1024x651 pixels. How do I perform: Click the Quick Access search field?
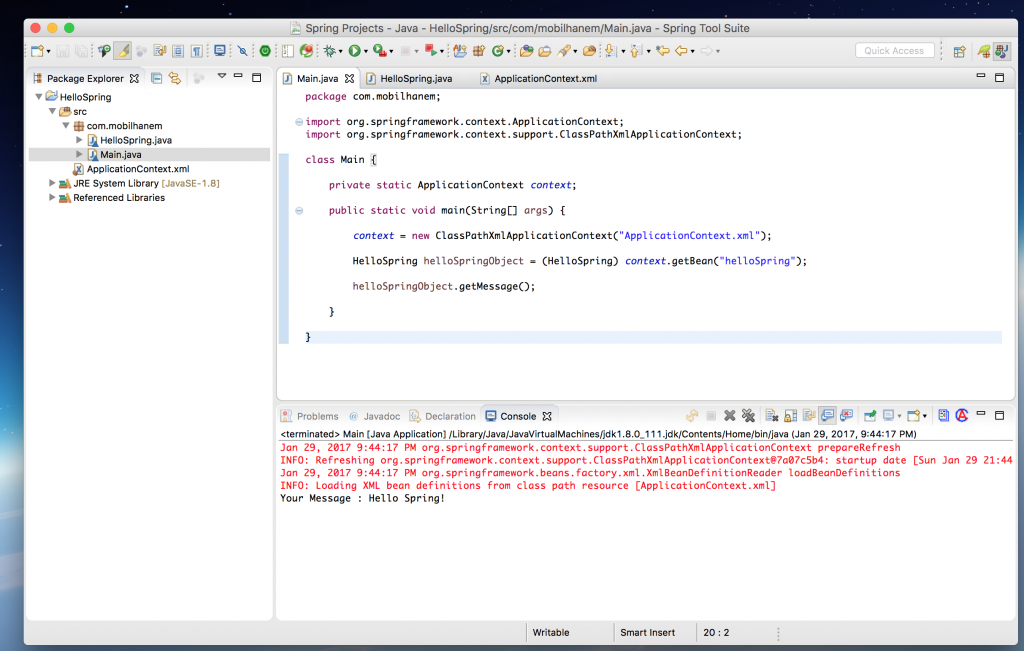[895, 51]
